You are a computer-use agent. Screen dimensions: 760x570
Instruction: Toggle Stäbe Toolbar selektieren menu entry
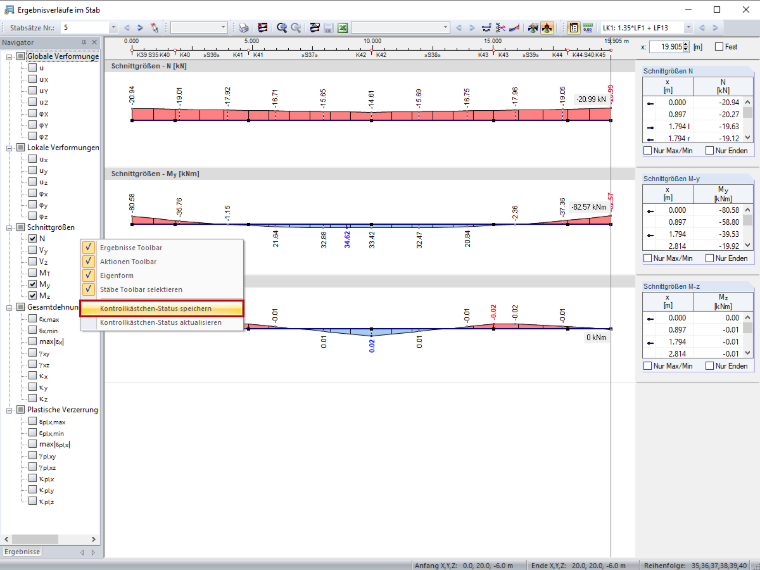(162, 289)
